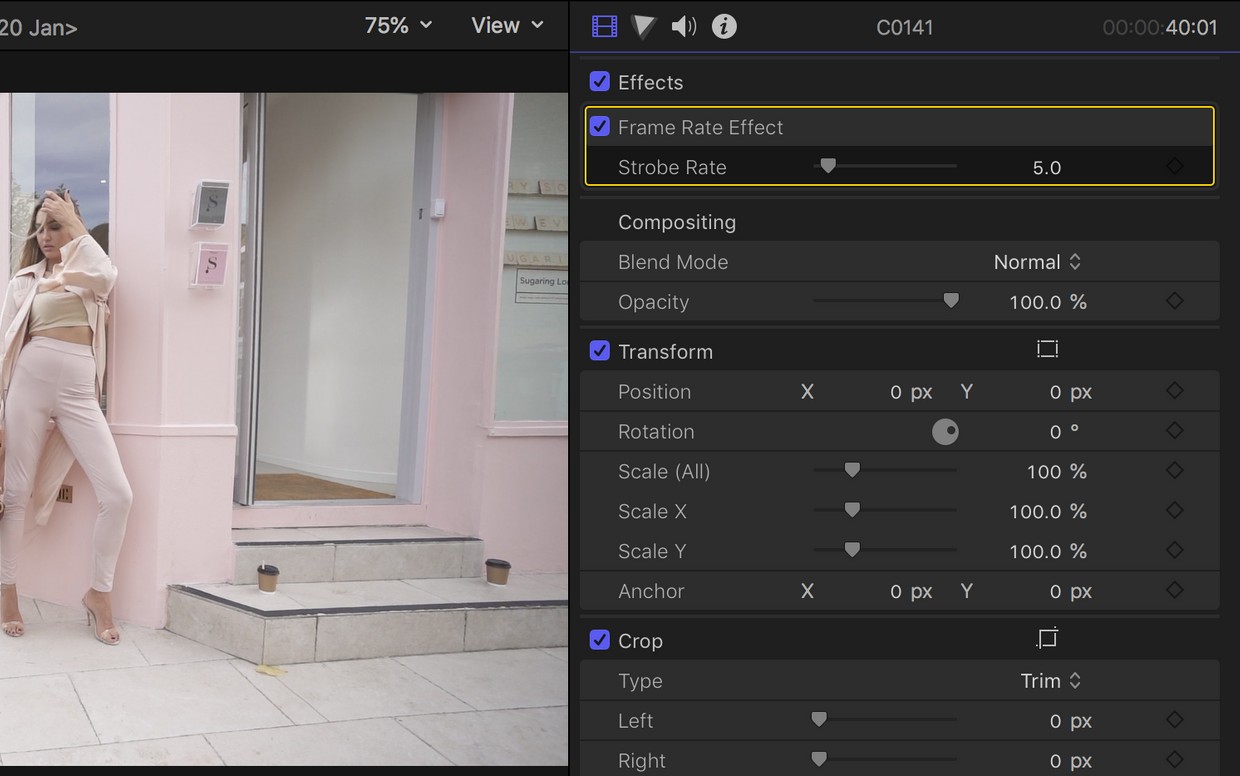Add keyframe for Rotation parameter
The image size is (1240, 776).
(x=1175, y=431)
